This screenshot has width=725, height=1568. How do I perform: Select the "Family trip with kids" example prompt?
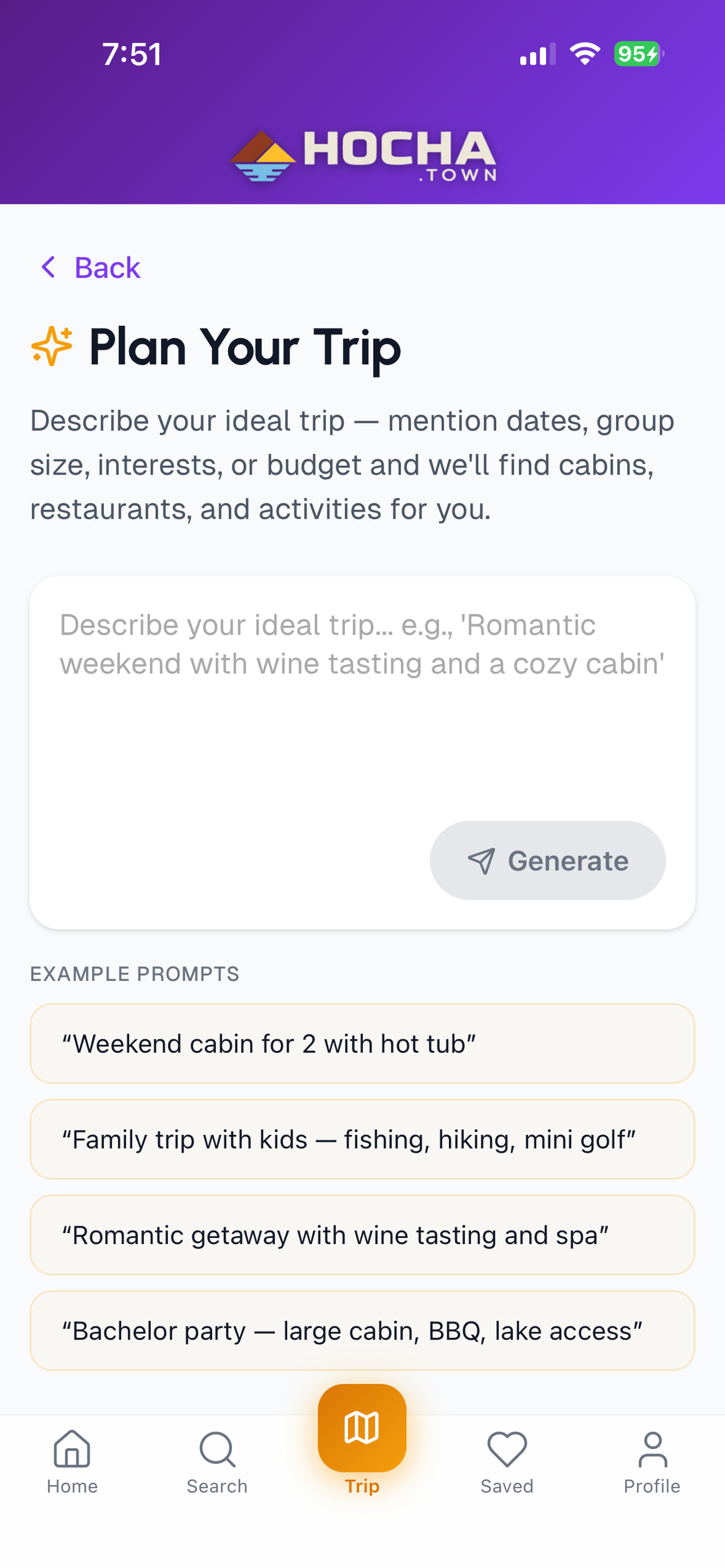[362, 1139]
